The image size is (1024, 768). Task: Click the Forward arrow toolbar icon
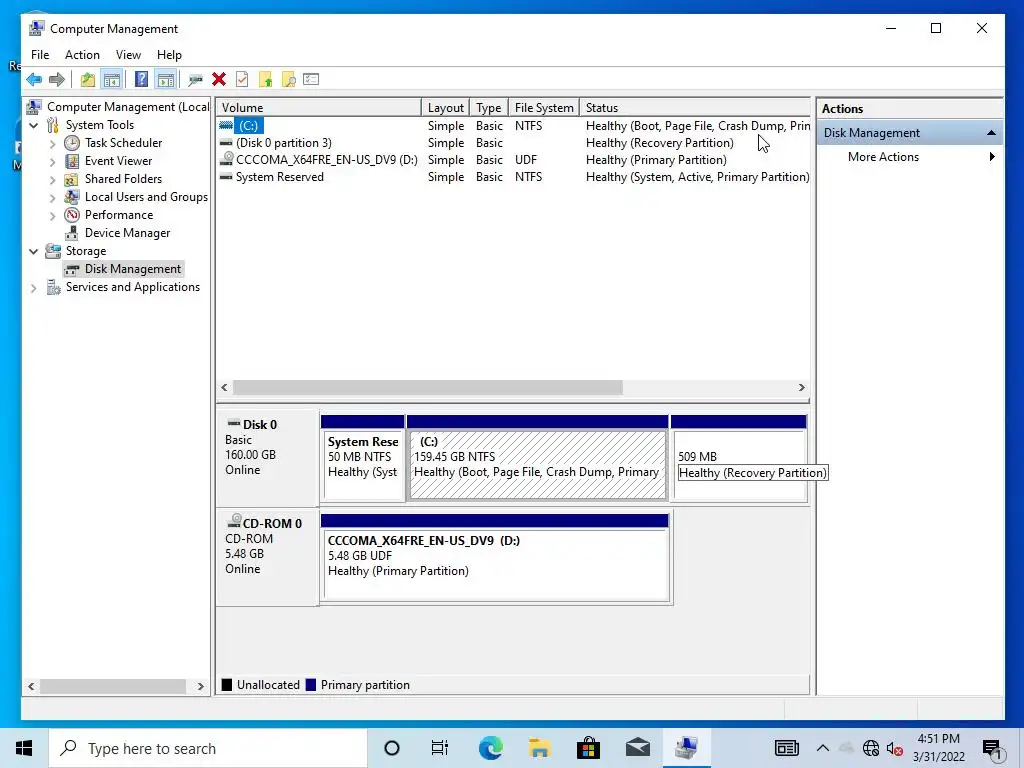coord(57,80)
